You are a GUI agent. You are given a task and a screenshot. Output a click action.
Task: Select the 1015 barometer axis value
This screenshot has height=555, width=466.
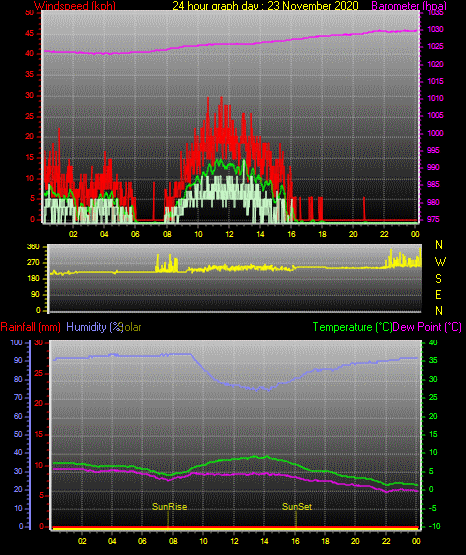coord(435,81)
